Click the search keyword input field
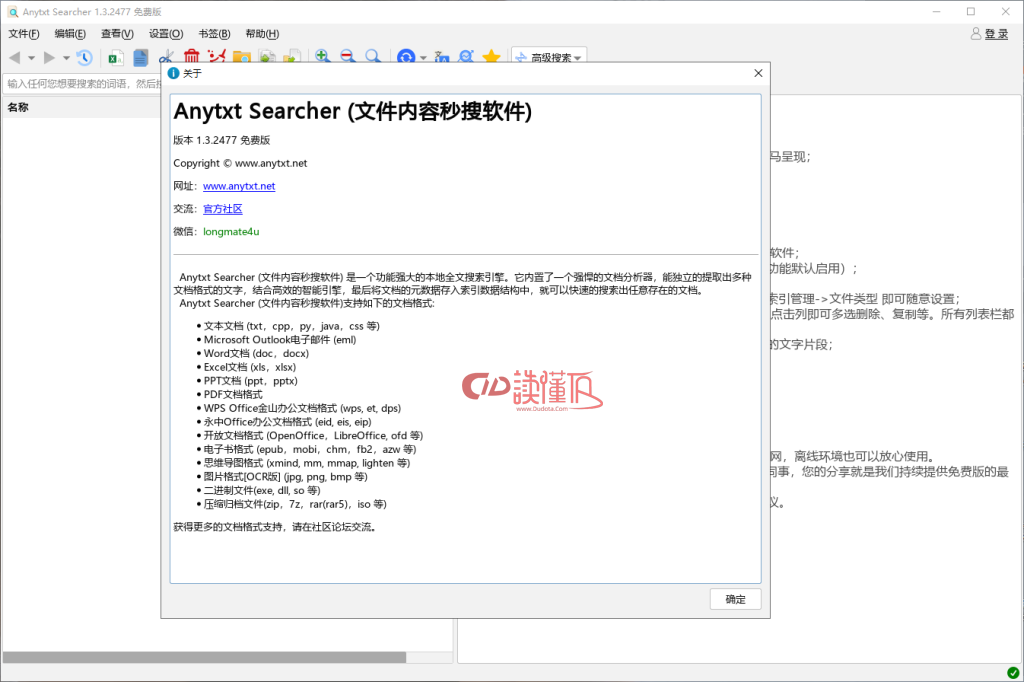 (x=83, y=84)
